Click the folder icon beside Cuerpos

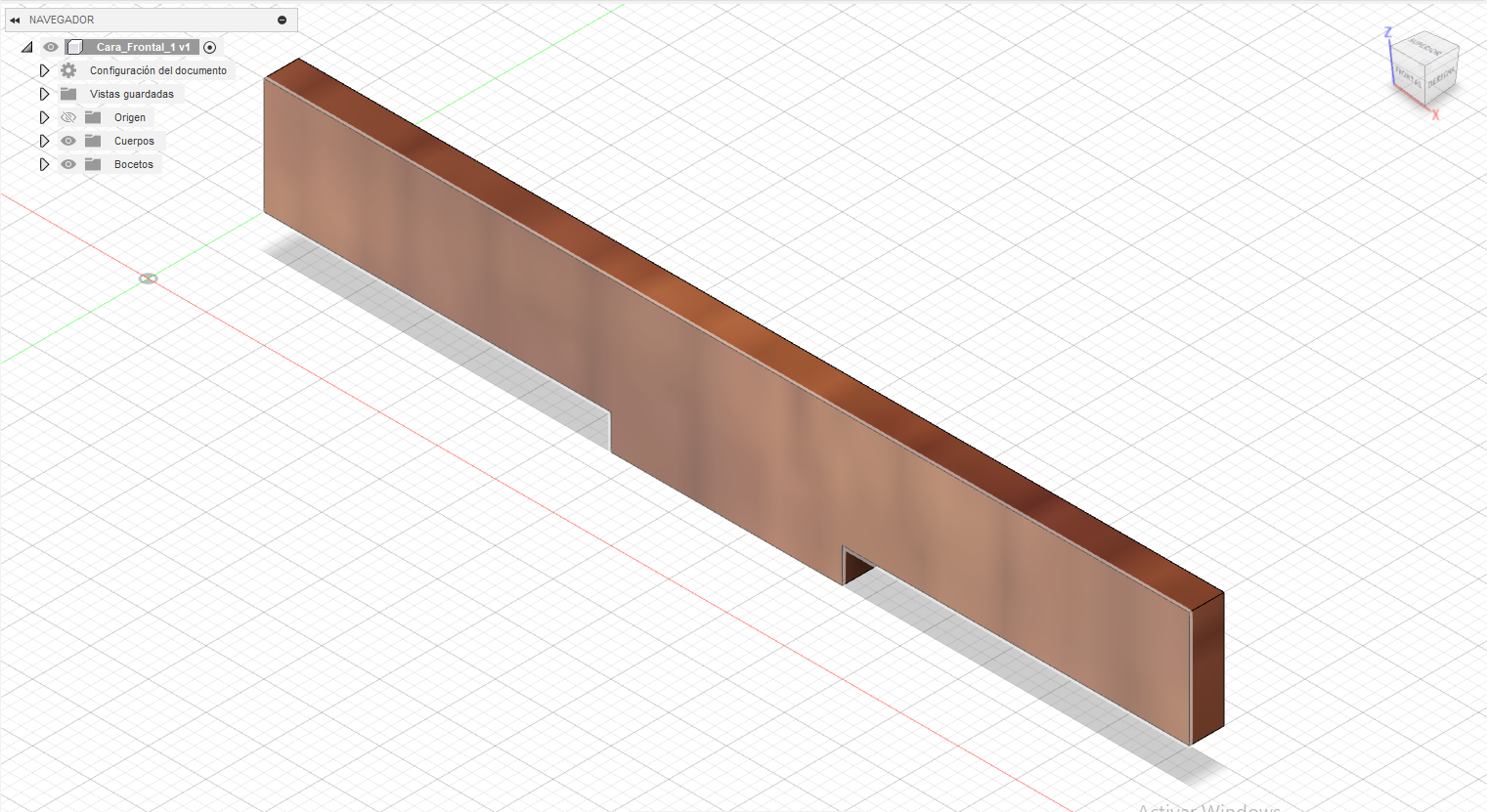point(93,141)
